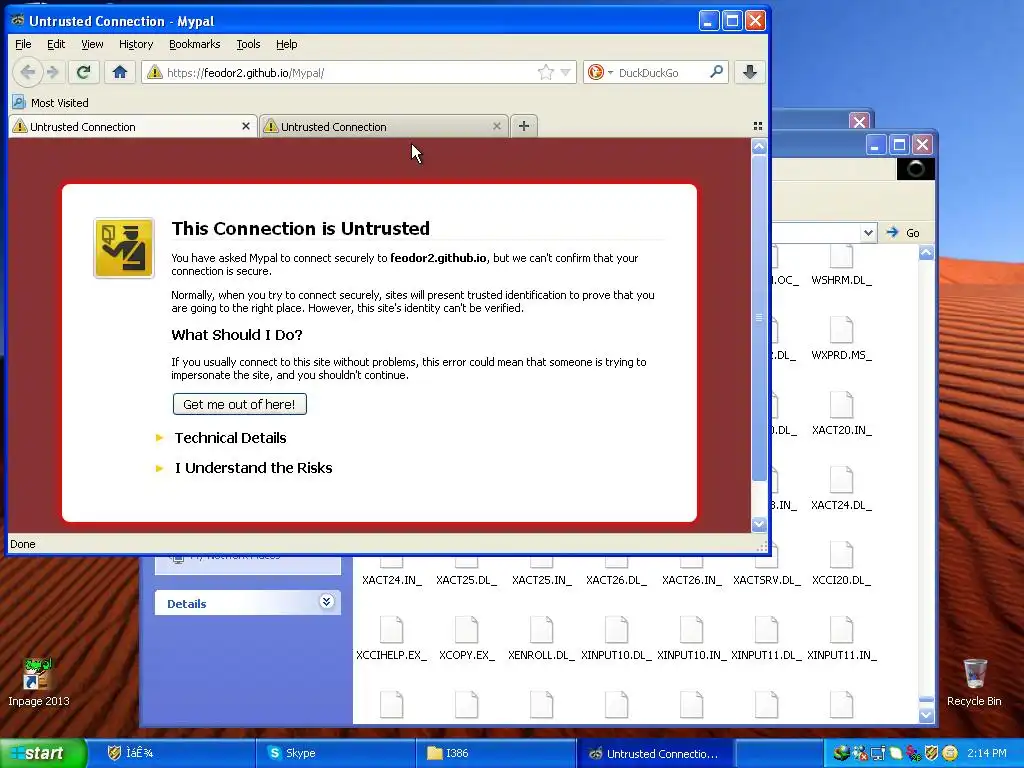Close the first Untrusted Connection tab
This screenshot has width=1024, height=768.
click(246, 126)
